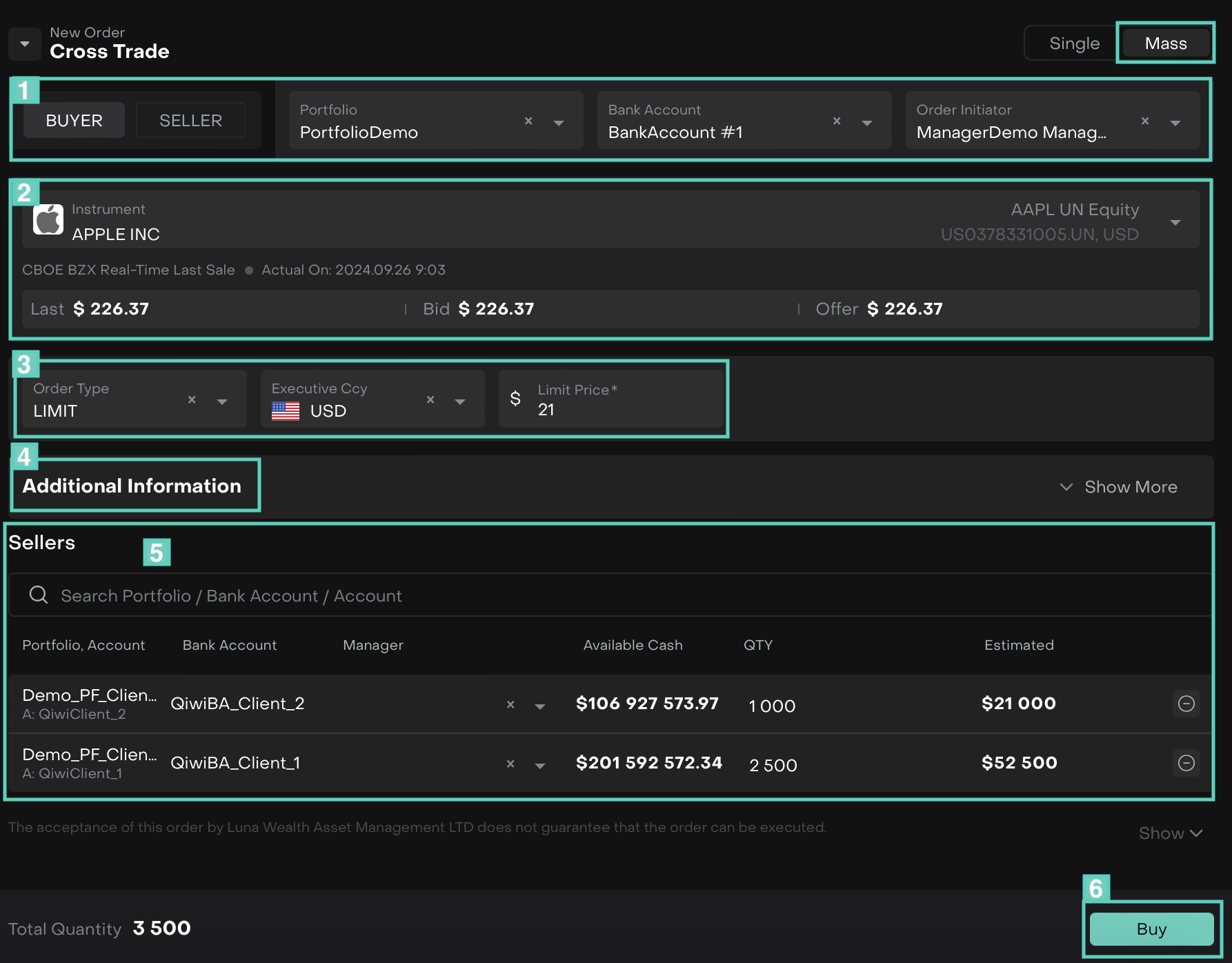Expand the disclaimer with Show link
Image resolution: width=1232 pixels, height=963 pixels.
1170,833
